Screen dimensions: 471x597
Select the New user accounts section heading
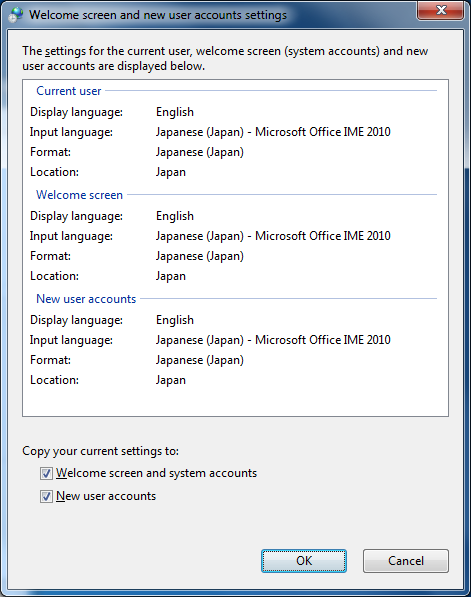pyautogui.click(x=86, y=299)
